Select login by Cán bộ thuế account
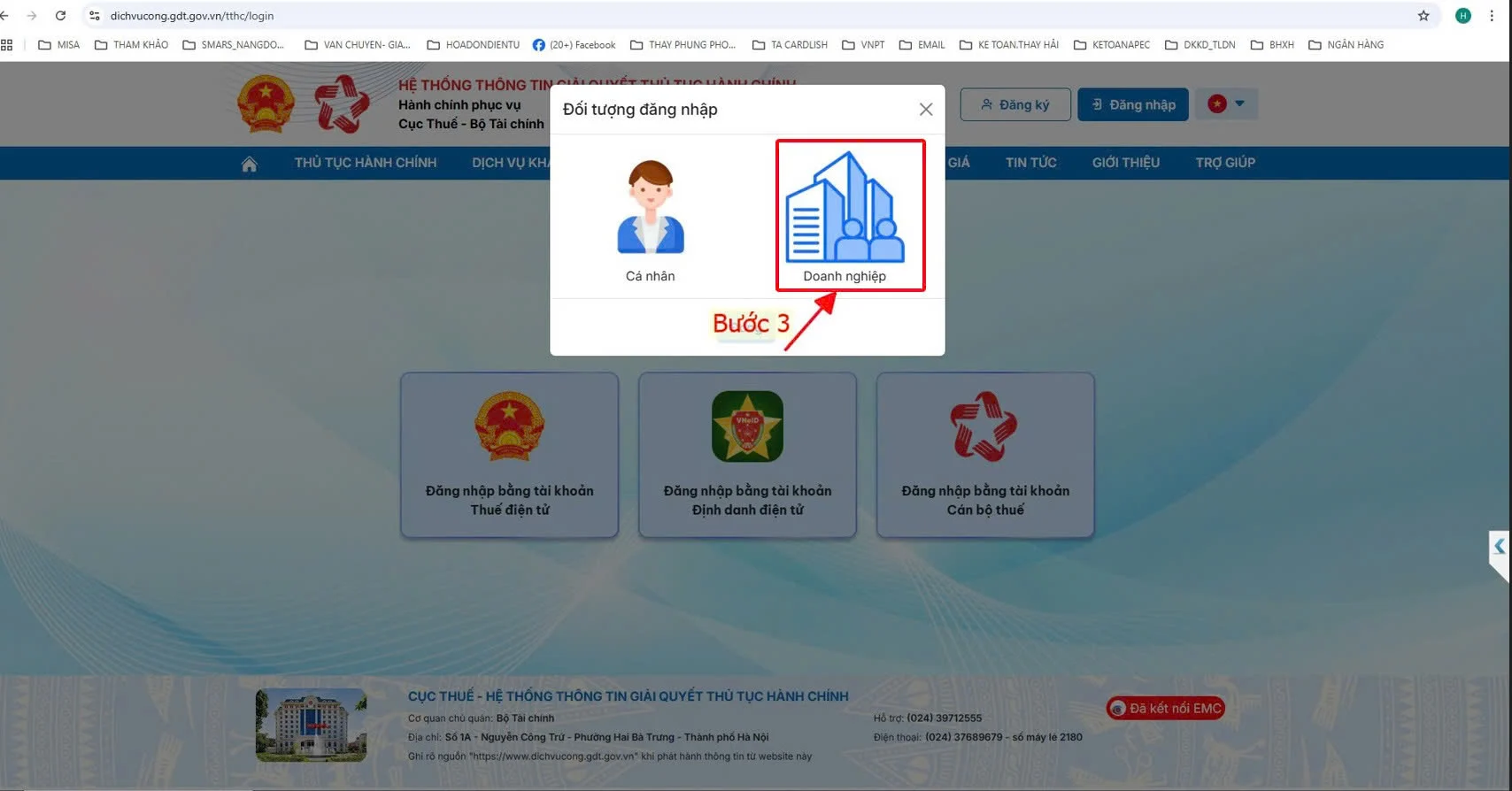Viewport: 1512px width, 791px height. pyautogui.click(x=985, y=455)
